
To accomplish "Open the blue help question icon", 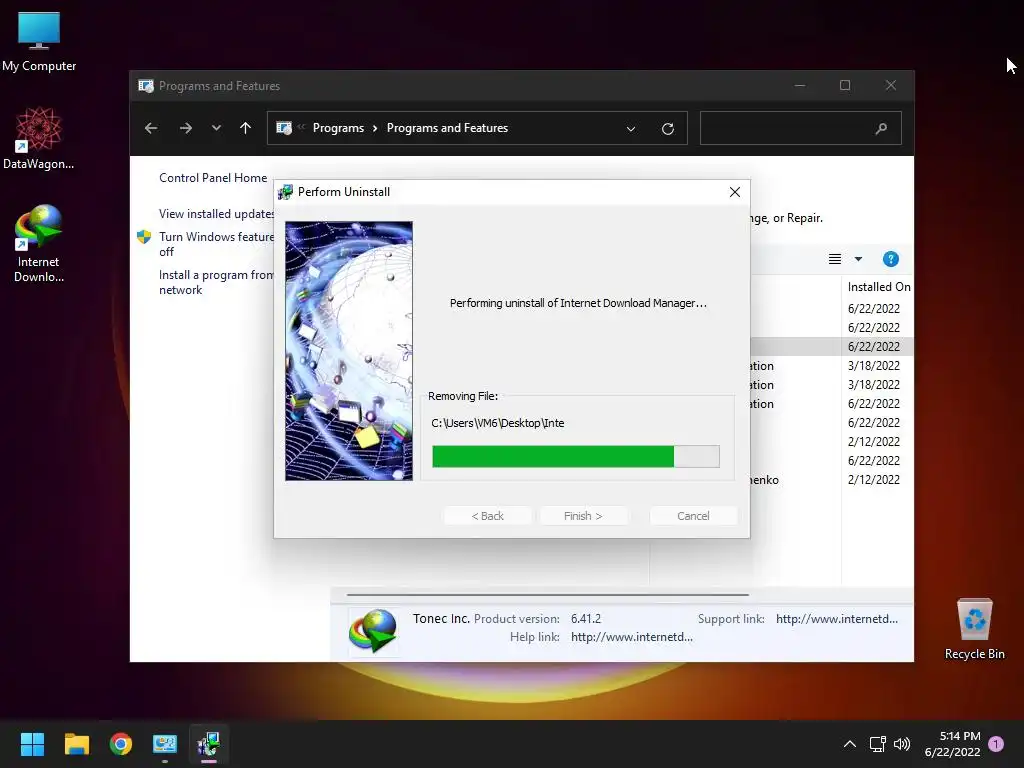I will pyautogui.click(x=890, y=259).
